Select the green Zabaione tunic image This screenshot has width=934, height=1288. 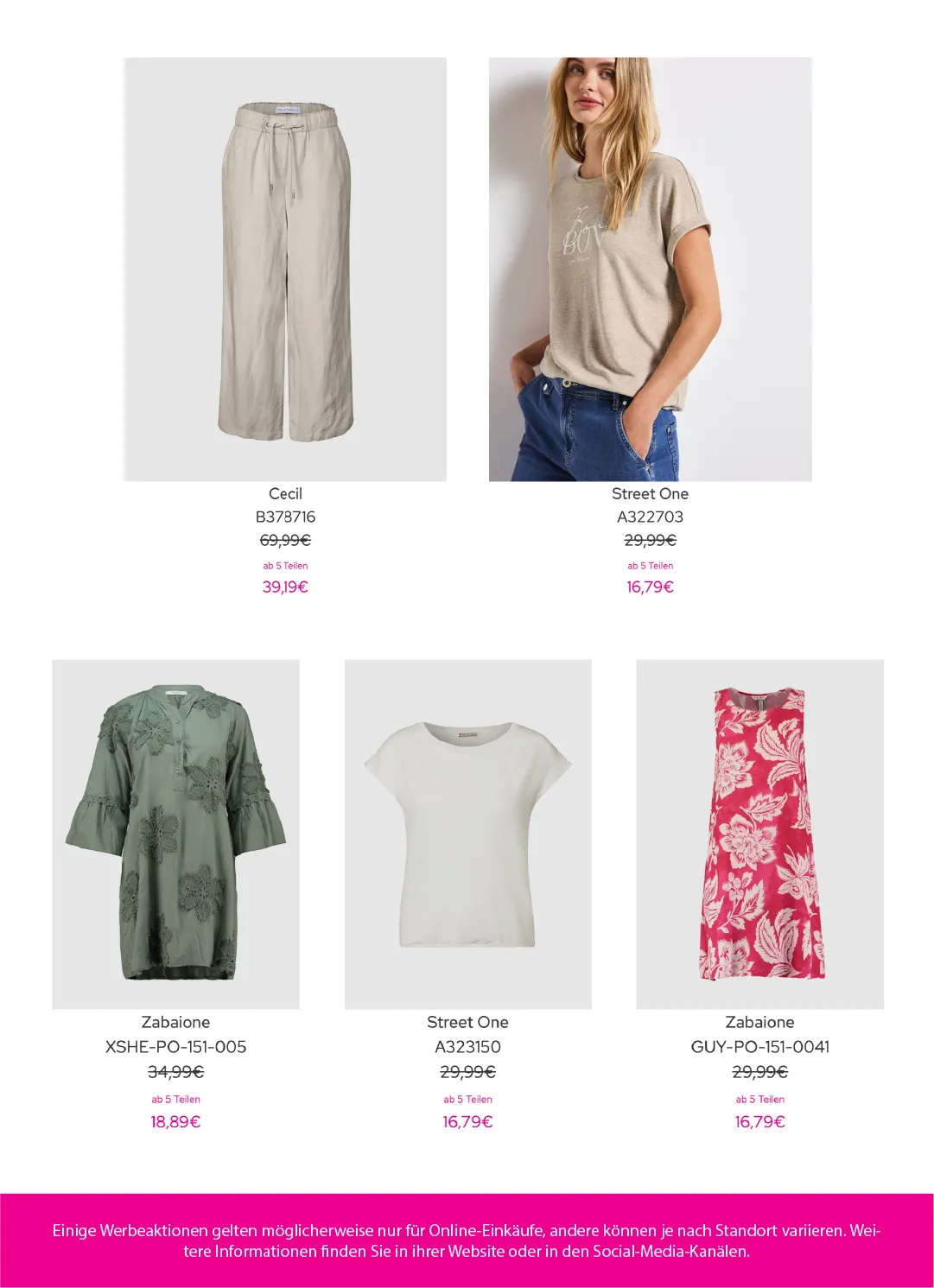pyautogui.click(x=175, y=834)
